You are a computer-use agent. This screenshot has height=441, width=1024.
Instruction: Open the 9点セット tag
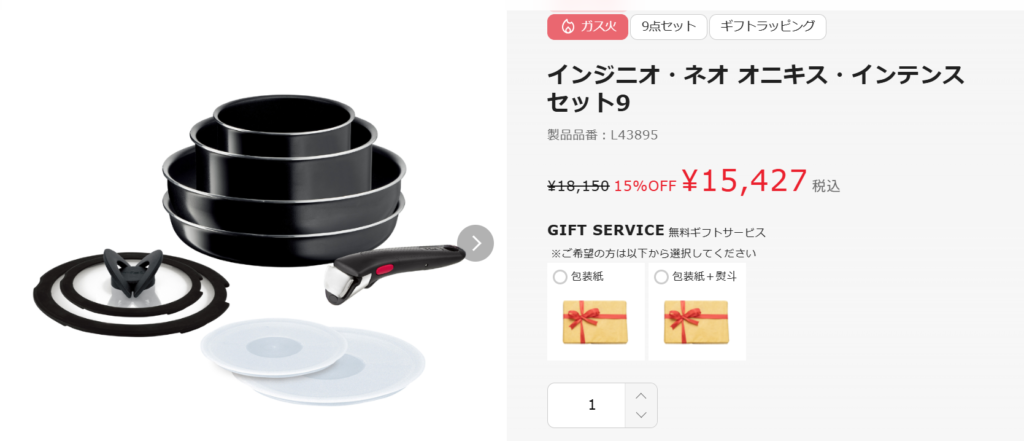coord(668,27)
